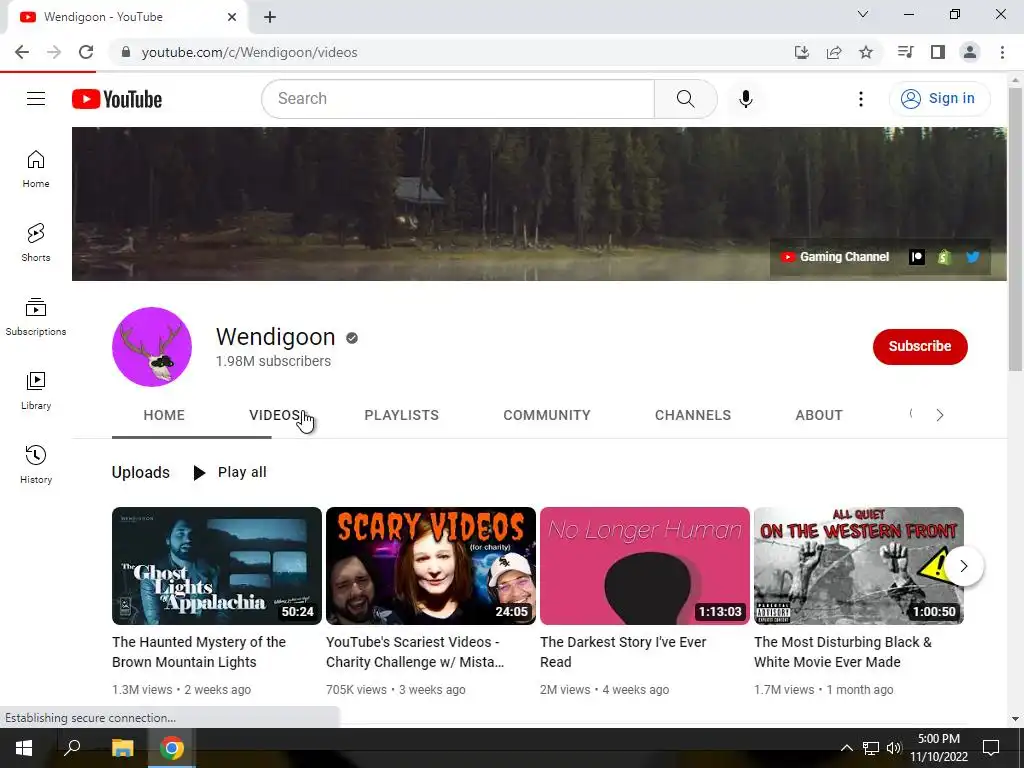Switch to the ABOUT channel tab
Viewport: 1024px width, 768px height.
(x=819, y=415)
